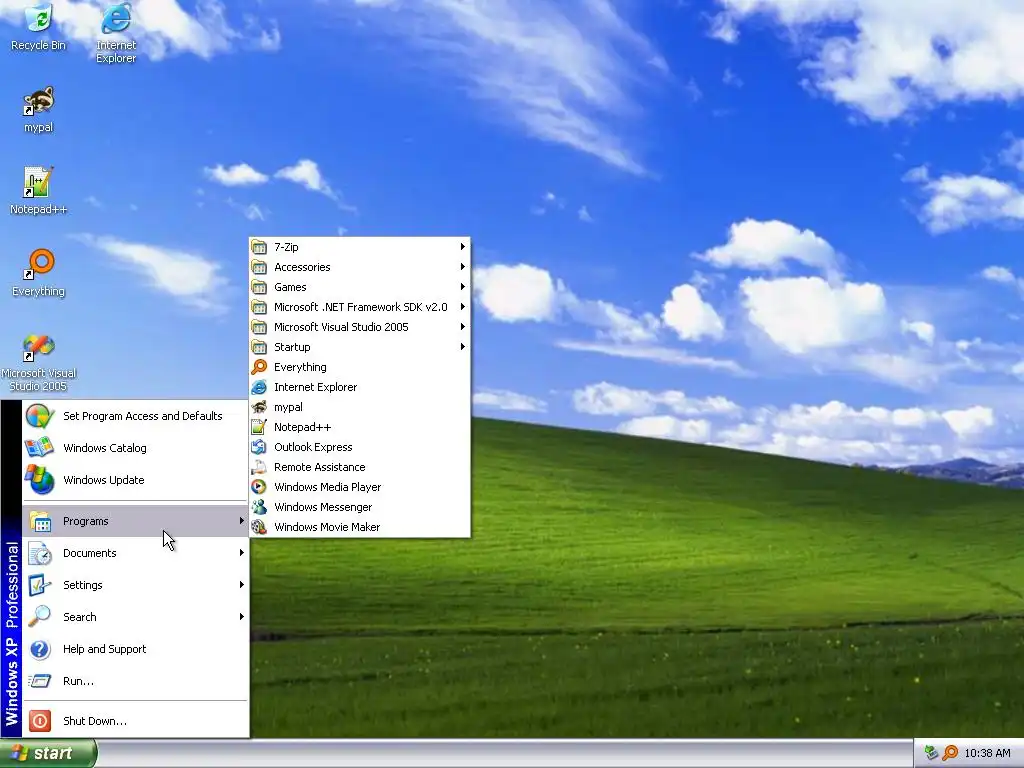Expand the Settings submenu arrow
Image resolution: width=1024 pixels, height=768 pixels.
pos(242,584)
